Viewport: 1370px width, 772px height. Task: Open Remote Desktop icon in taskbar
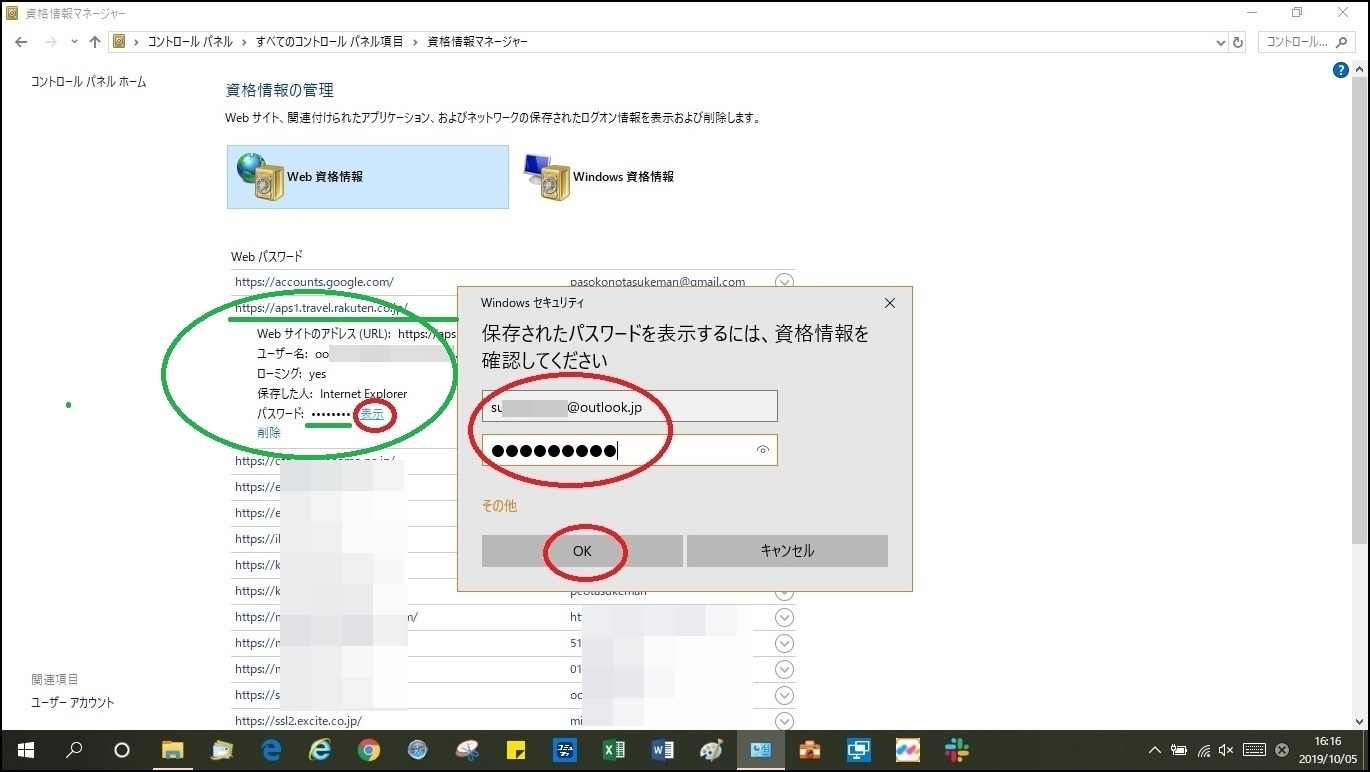click(858, 750)
